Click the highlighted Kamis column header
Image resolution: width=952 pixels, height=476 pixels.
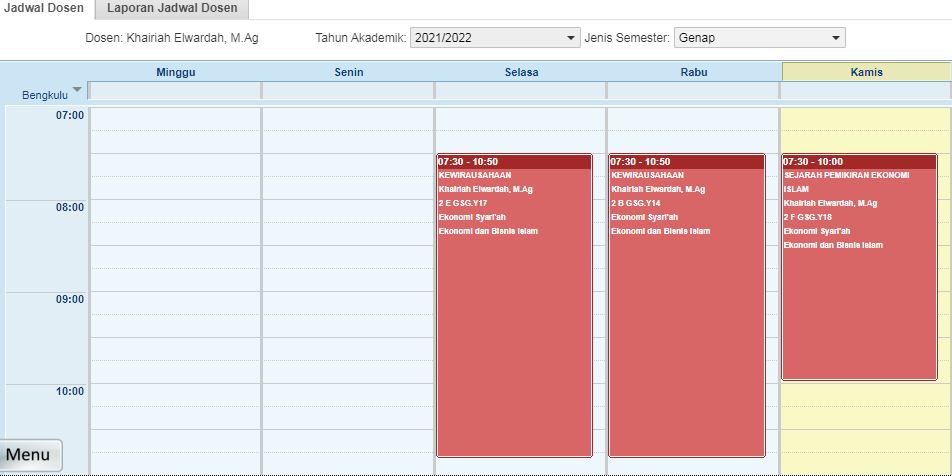pos(866,72)
